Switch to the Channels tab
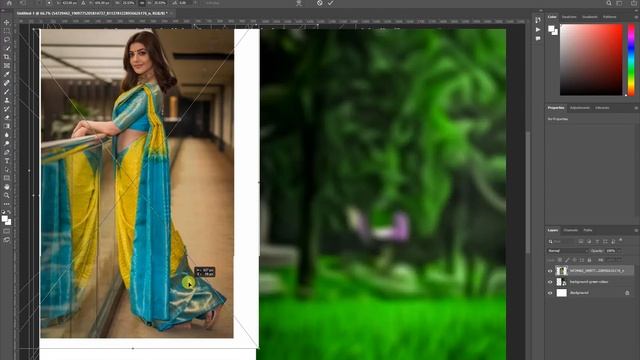 point(571,230)
